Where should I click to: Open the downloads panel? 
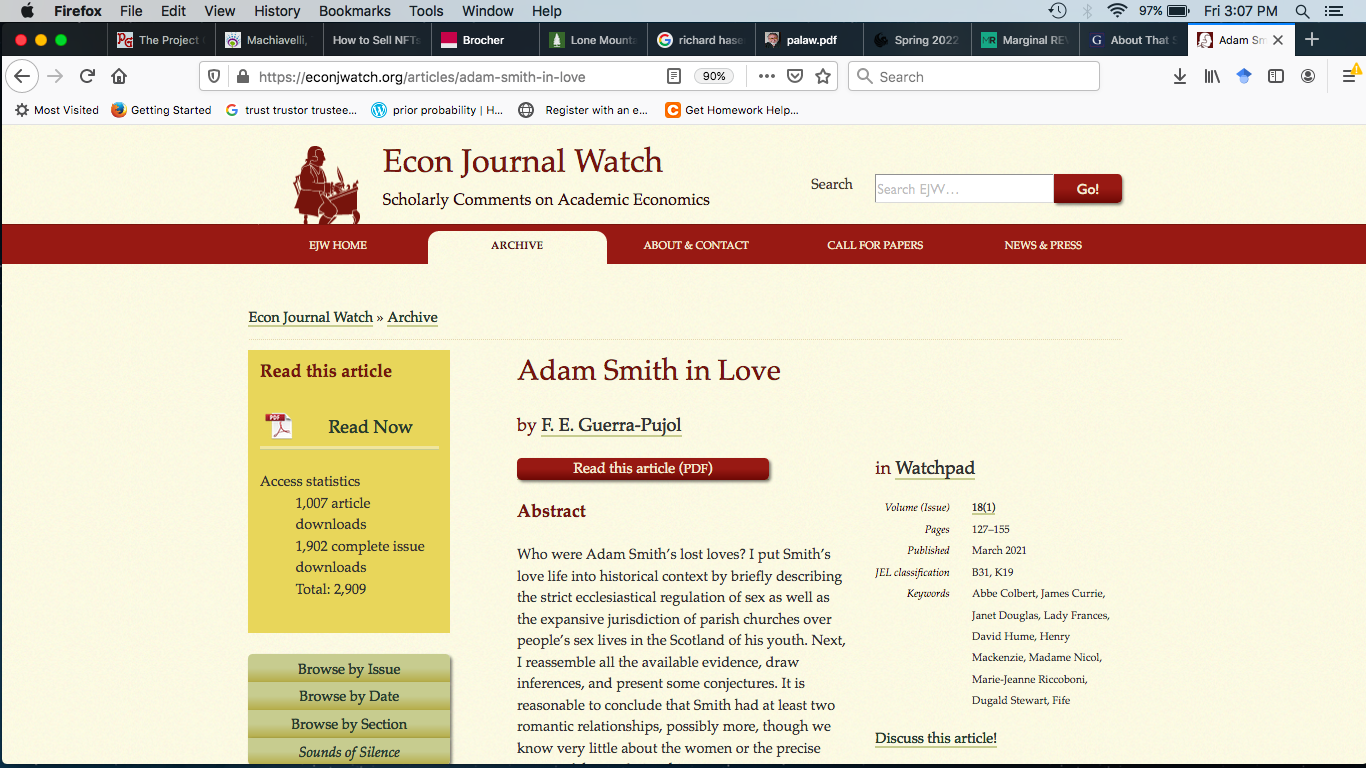point(1180,77)
